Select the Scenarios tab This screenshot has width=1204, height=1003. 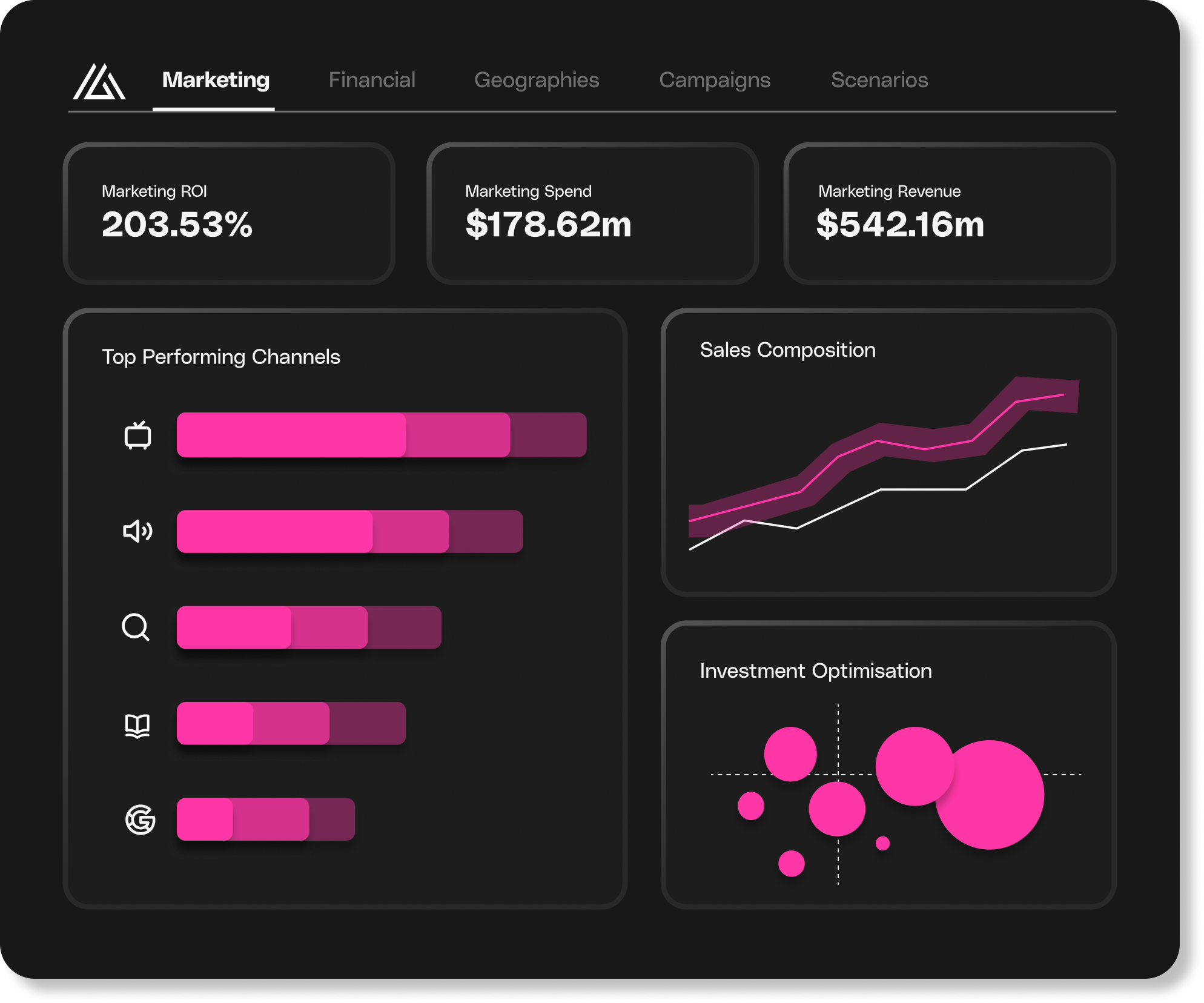pyautogui.click(x=879, y=80)
